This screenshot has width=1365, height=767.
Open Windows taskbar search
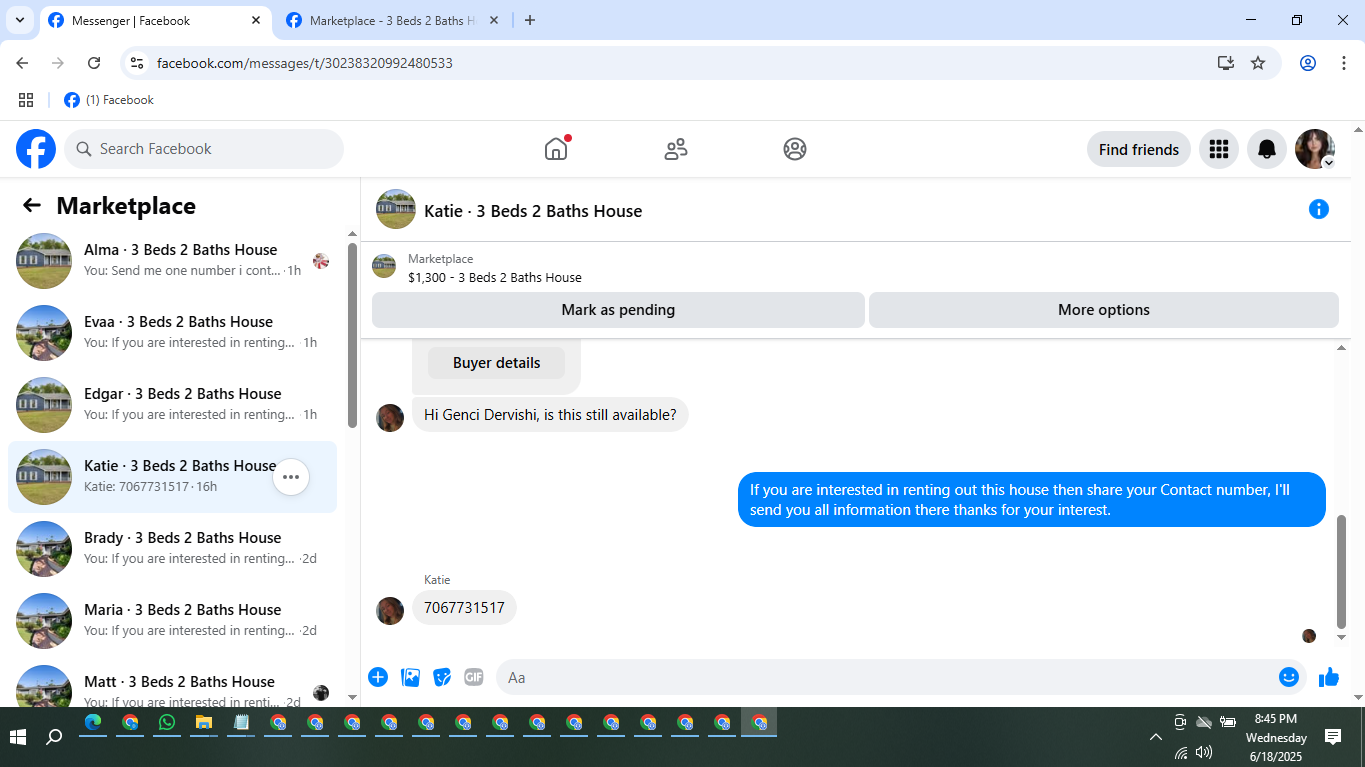[x=55, y=737]
